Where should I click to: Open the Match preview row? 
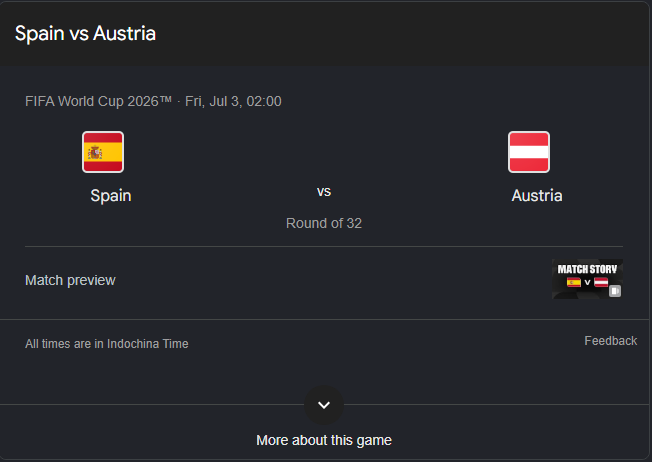click(x=324, y=280)
